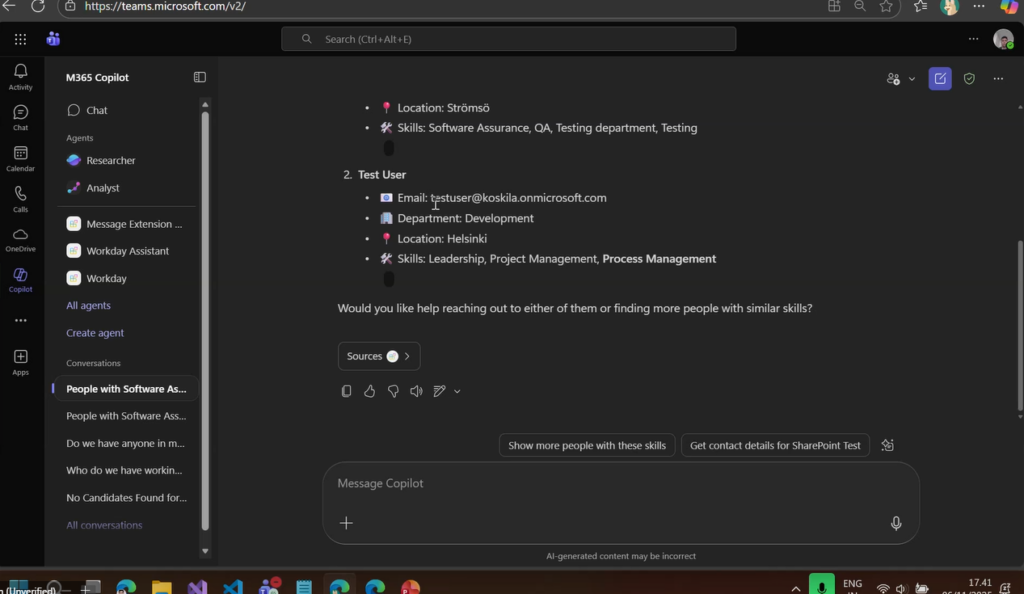Click the testuser@koskila.onmicrosoft.com email
The width and height of the screenshot is (1024, 594).
coord(519,198)
